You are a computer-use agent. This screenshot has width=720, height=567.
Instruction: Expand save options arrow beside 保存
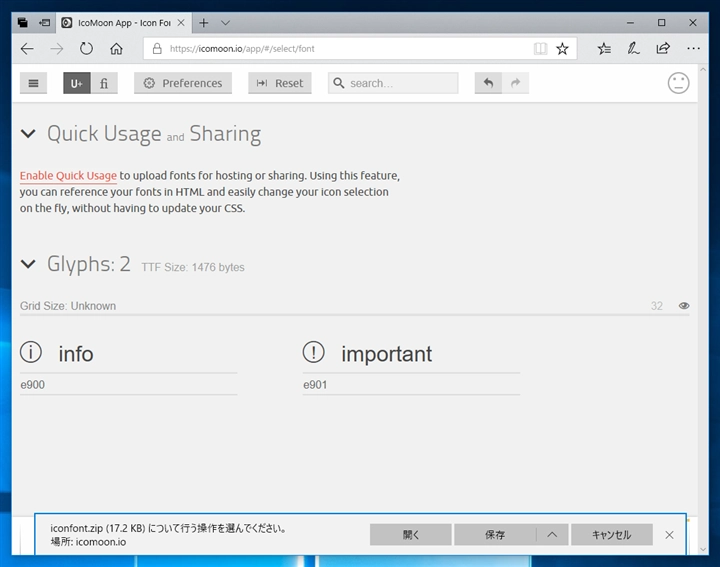552,534
